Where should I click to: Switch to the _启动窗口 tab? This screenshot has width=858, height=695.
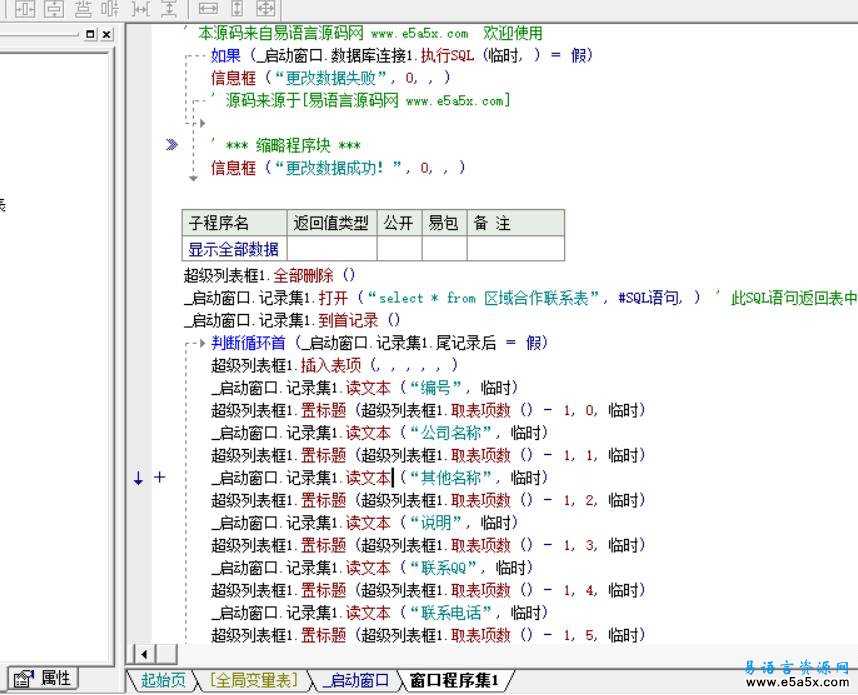click(x=356, y=680)
